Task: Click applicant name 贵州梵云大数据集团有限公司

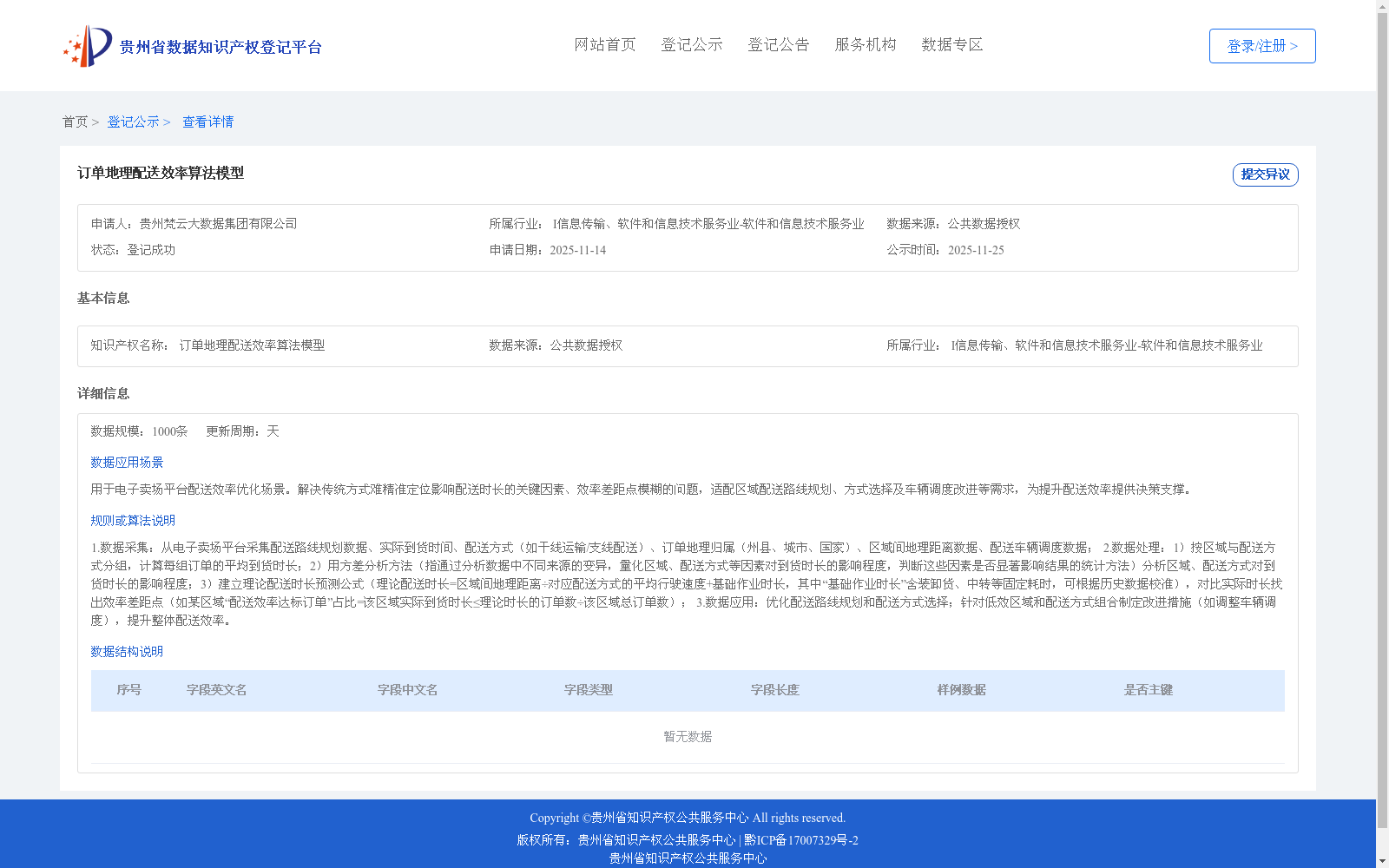Action: click(x=218, y=224)
